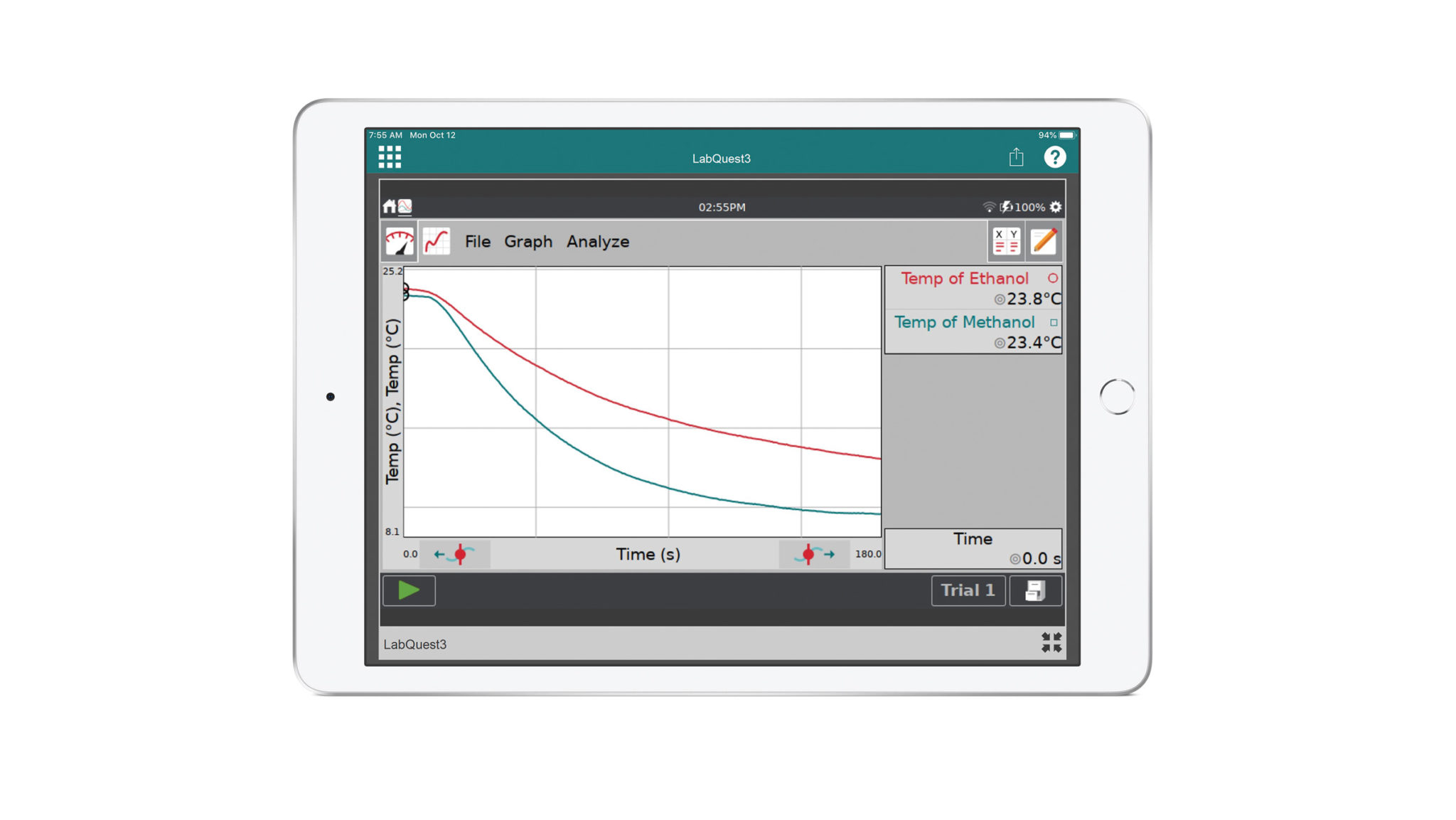Click the iPad apps grid icon
Viewport: 1456px width, 820px height.
coord(388,155)
